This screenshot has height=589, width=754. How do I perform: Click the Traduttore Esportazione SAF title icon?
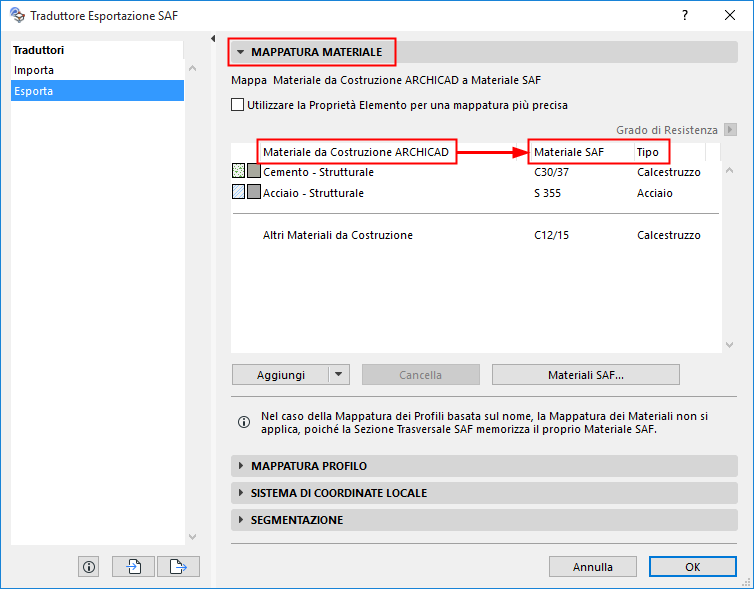pos(17,15)
